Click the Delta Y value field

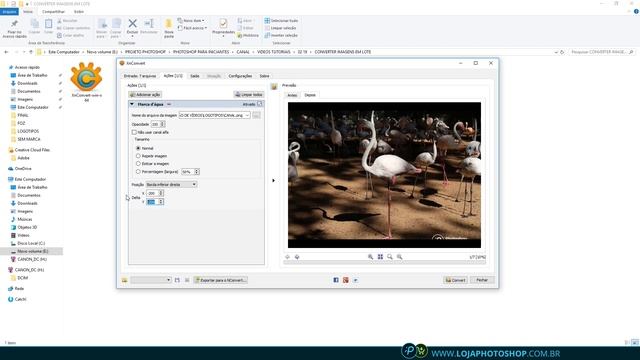click(152, 202)
